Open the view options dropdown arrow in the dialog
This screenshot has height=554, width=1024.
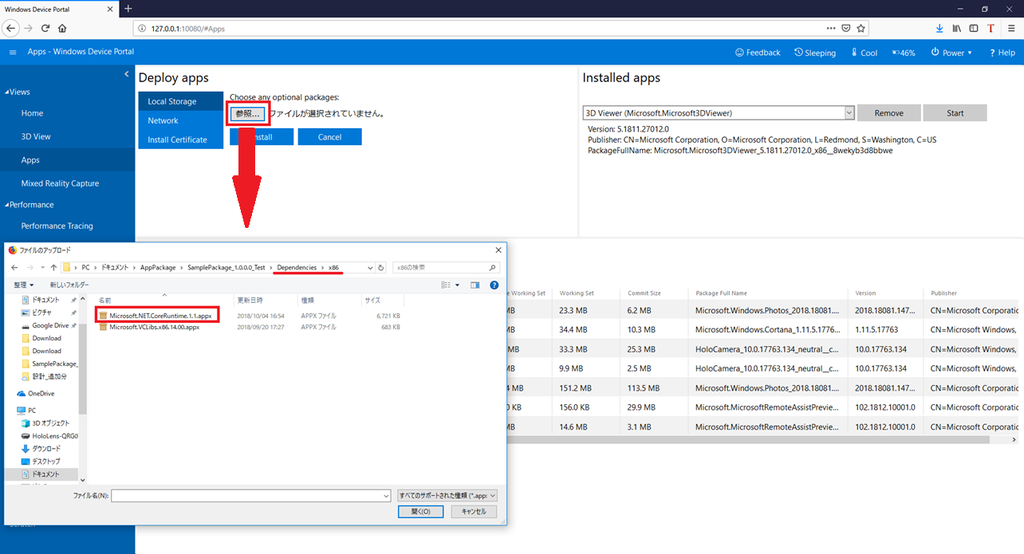[457, 285]
